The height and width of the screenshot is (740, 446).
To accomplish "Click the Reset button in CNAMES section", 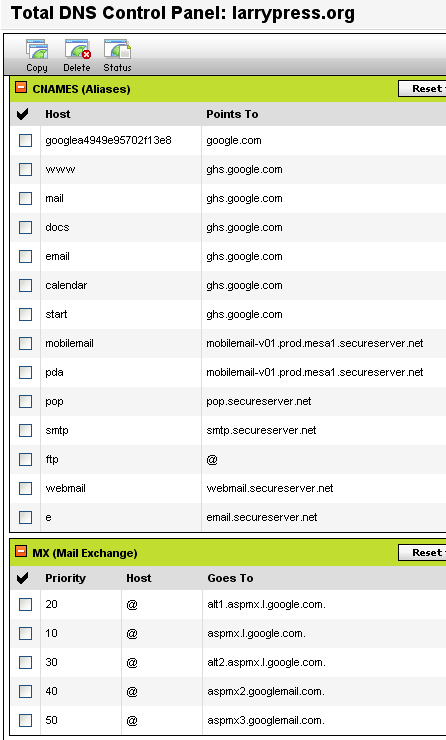I will click(x=422, y=88).
